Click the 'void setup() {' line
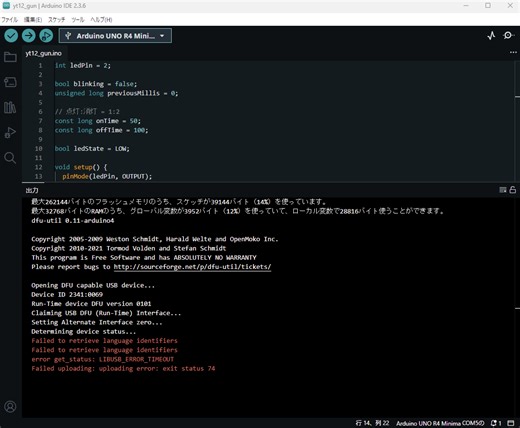This screenshot has width=520, height=428. tap(81, 167)
